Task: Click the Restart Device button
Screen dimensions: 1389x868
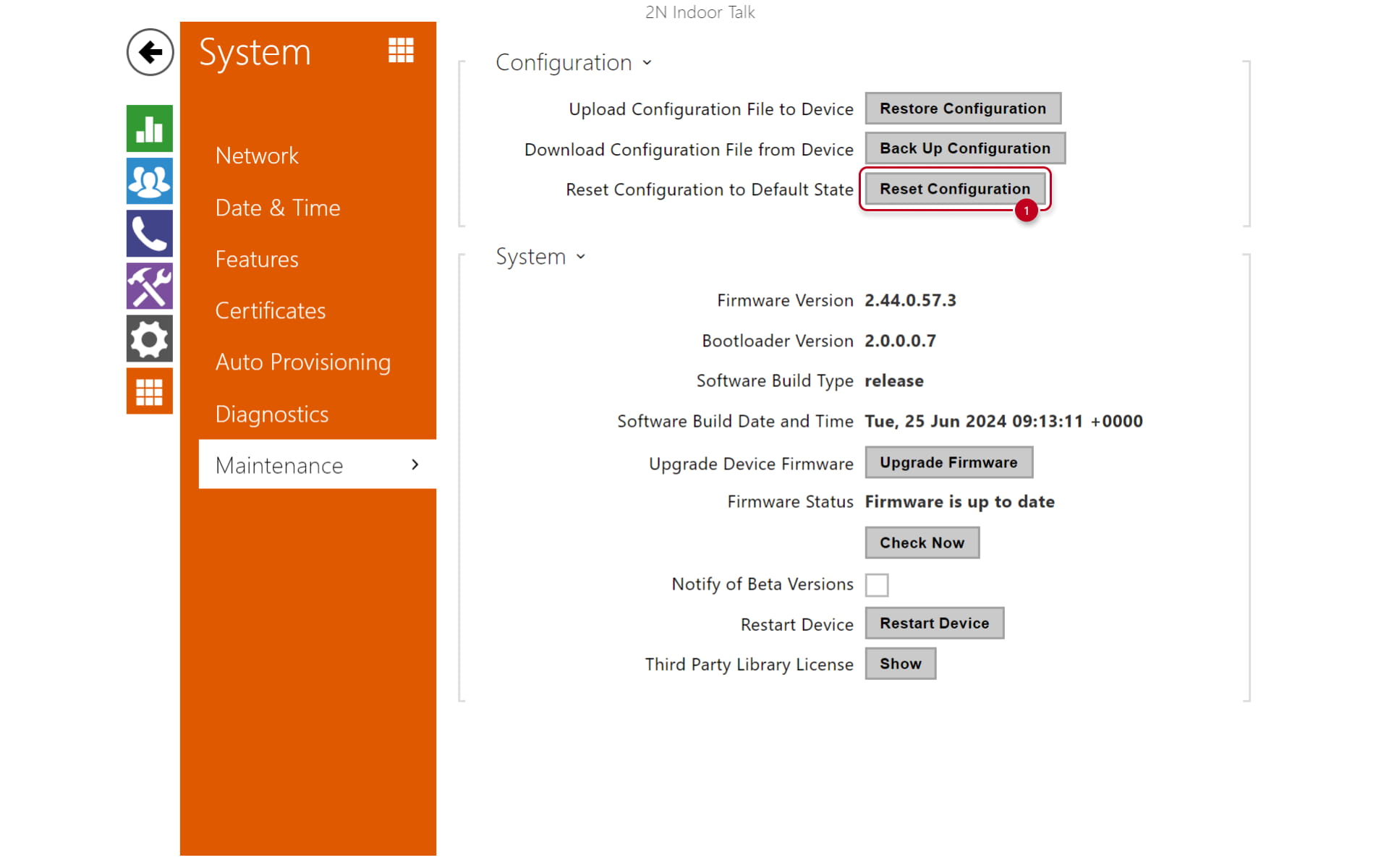Action: pos(935,623)
